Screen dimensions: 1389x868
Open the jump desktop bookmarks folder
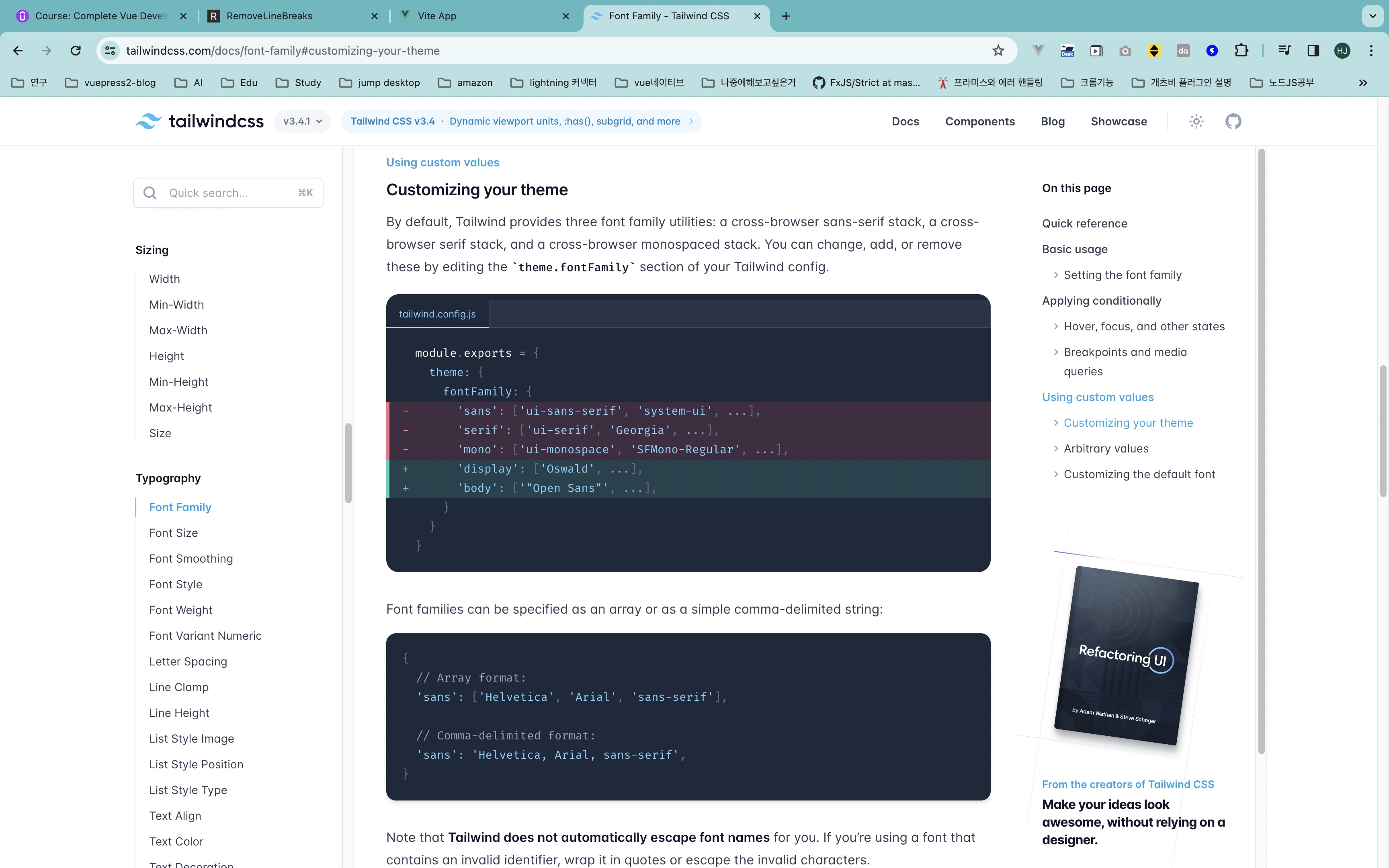(379, 82)
